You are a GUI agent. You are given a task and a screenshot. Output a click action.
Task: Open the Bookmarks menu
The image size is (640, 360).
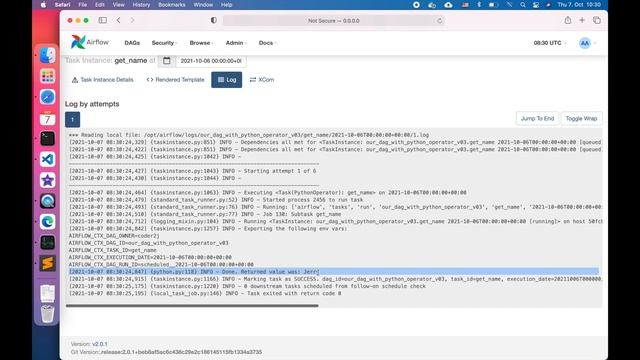172,5
